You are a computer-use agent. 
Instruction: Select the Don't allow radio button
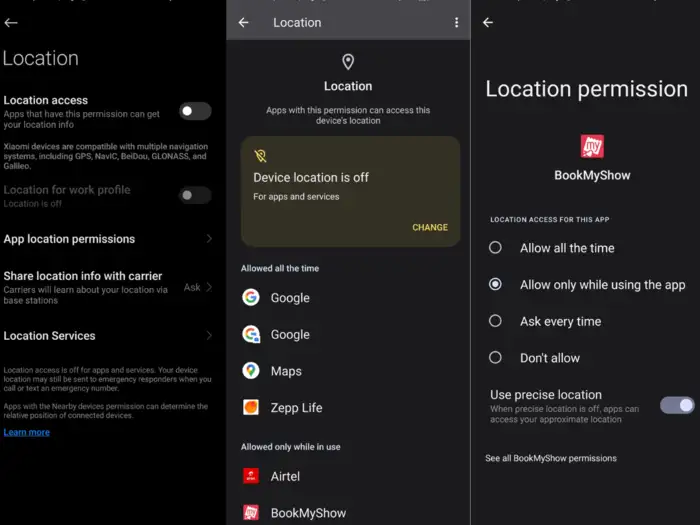pos(495,357)
